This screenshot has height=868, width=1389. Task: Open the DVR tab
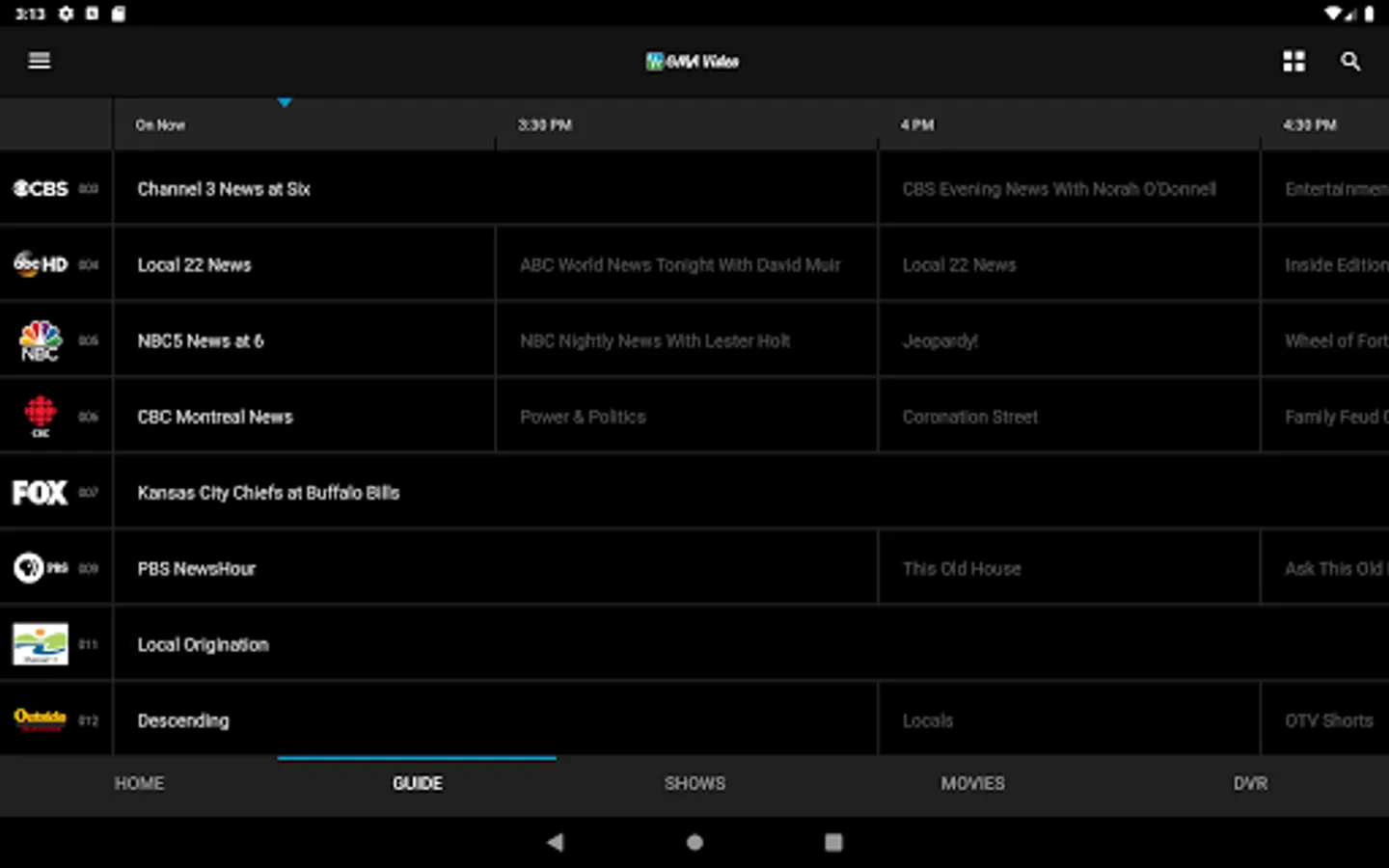tap(1250, 783)
